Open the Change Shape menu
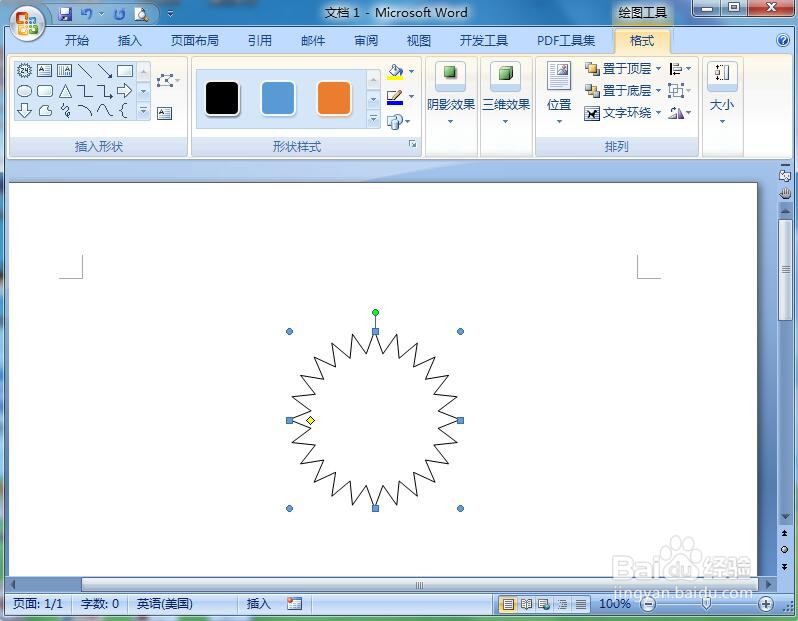This screenshot has height=621, width=798. click(398, 121)
